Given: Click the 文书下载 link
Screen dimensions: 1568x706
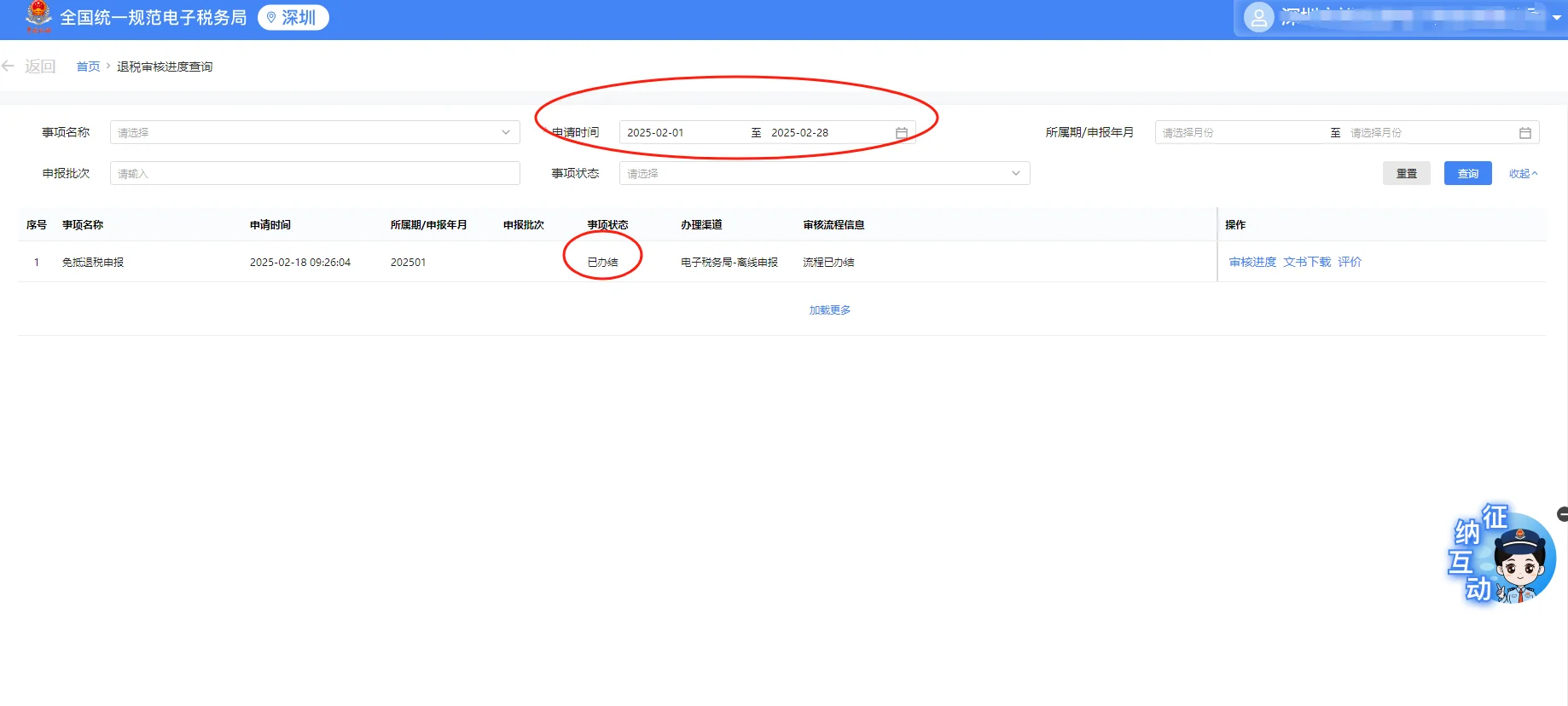Looking at the screenshot, I should pyautogui.click(x=1307, y=262).
